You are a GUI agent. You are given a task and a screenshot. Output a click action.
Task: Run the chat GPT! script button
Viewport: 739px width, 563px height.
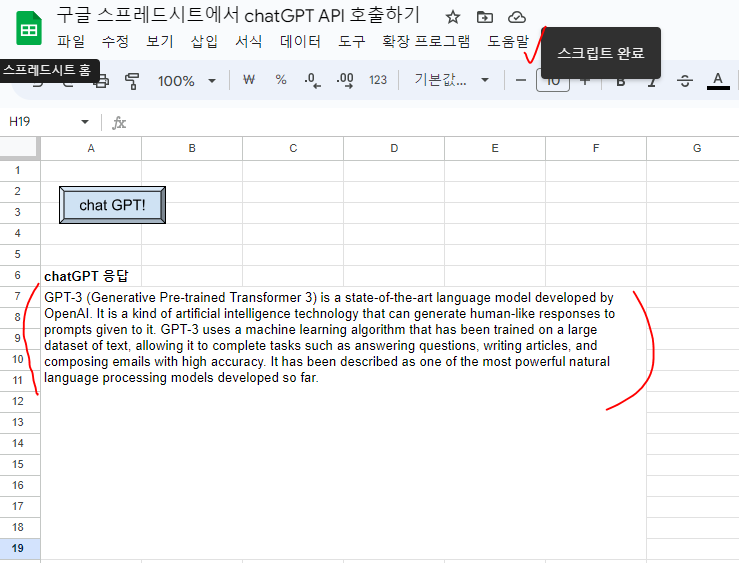click(112, 205)
